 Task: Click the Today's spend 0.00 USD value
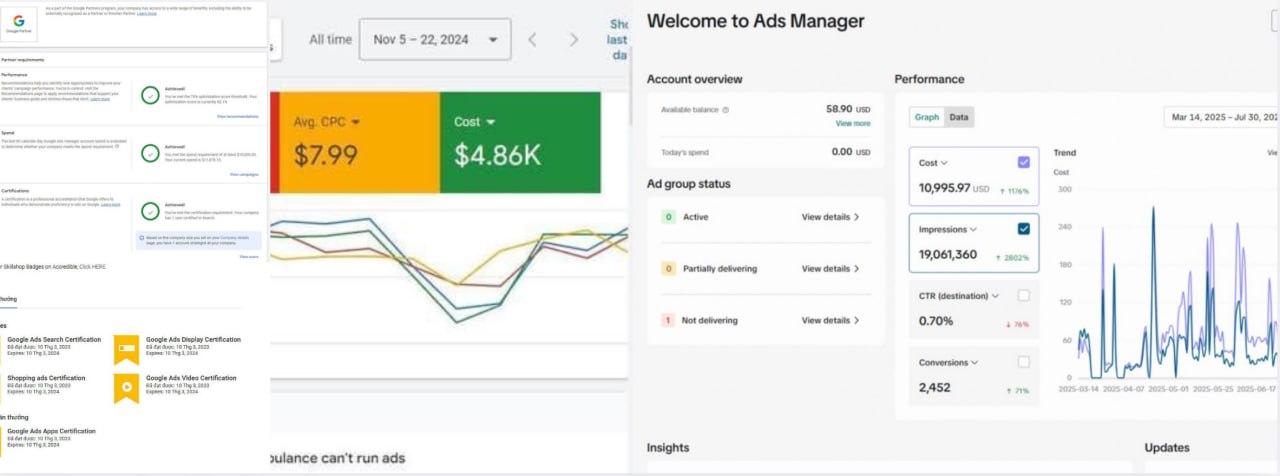coord(851,152)
